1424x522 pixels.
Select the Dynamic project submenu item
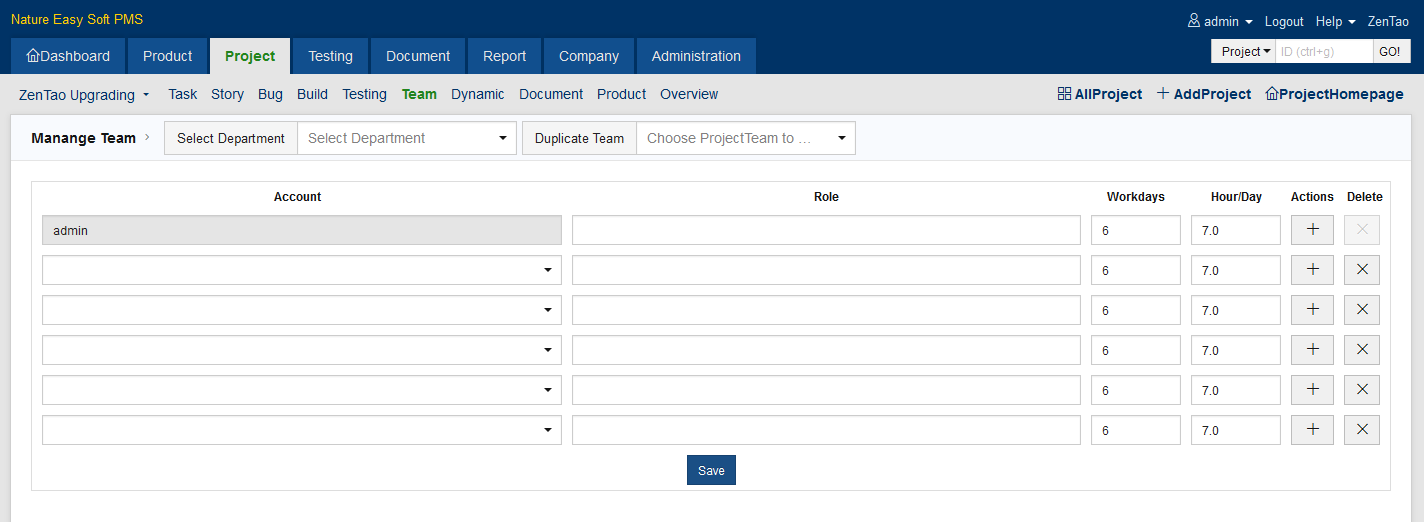click(477, 94)
